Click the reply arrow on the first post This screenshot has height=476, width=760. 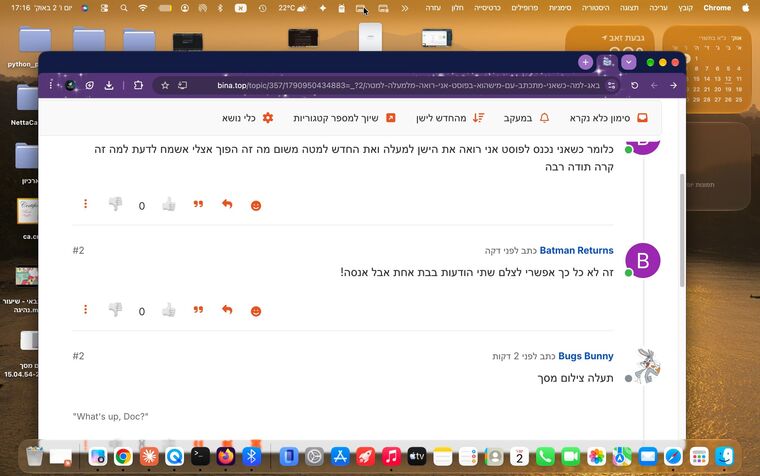(x=227, y=204)
